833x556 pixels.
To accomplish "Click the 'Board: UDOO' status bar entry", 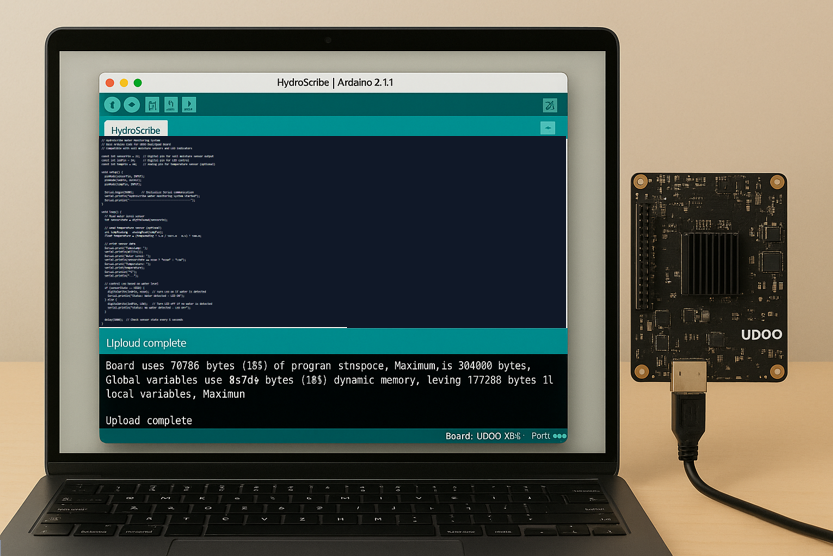I will click(x=483, y=436).
